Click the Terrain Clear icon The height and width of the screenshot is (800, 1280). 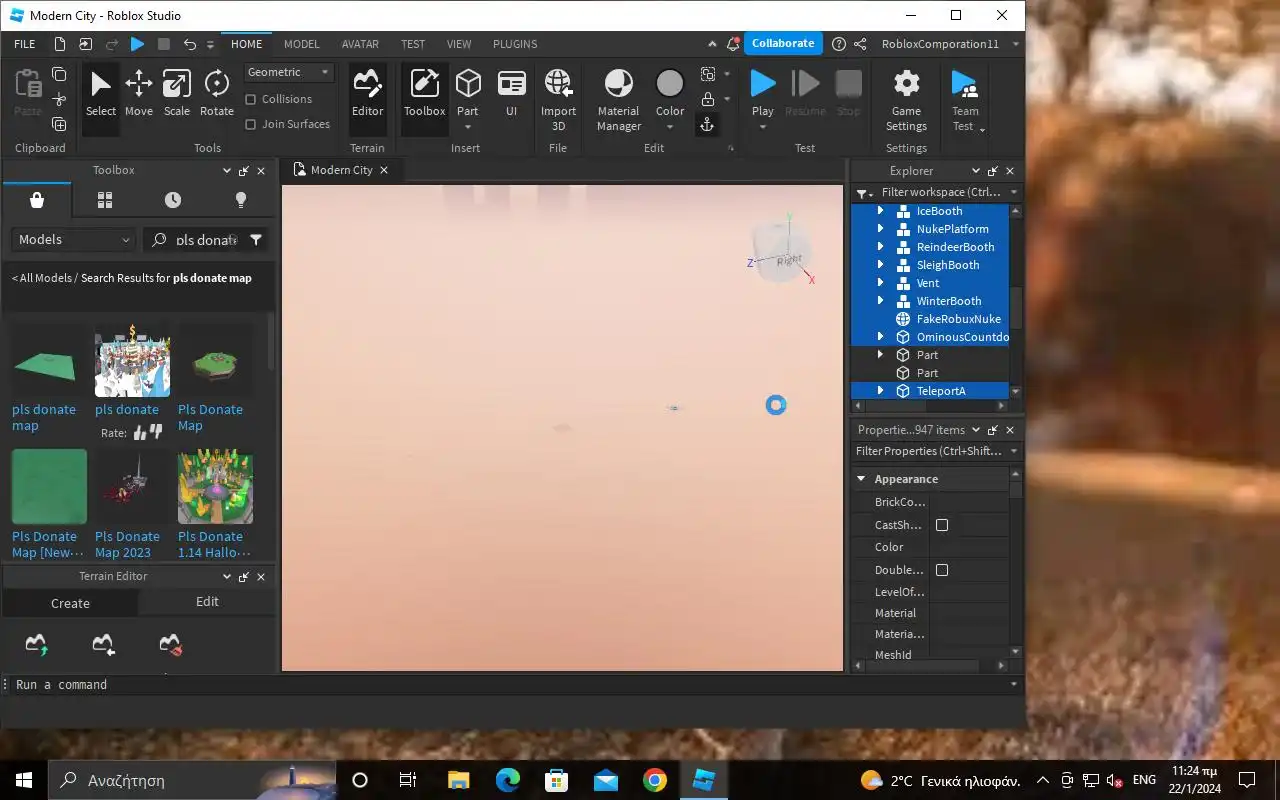tap(170, 644)
